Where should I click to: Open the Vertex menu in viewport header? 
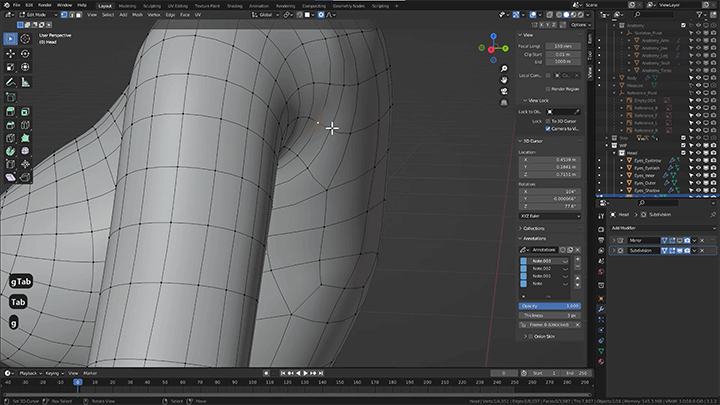tap(154, 15)
